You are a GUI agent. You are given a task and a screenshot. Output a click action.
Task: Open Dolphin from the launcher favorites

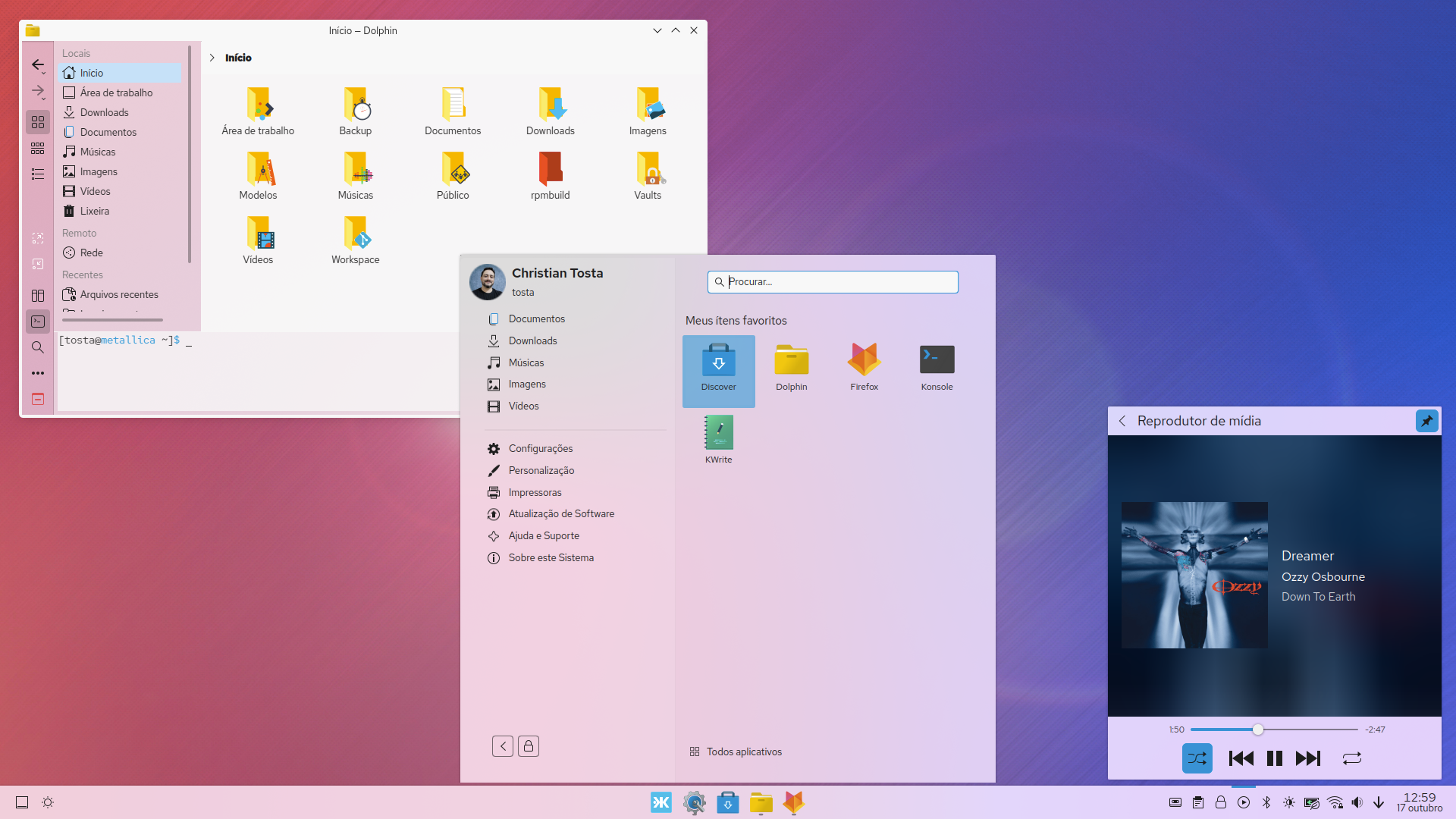pos(791,371)
